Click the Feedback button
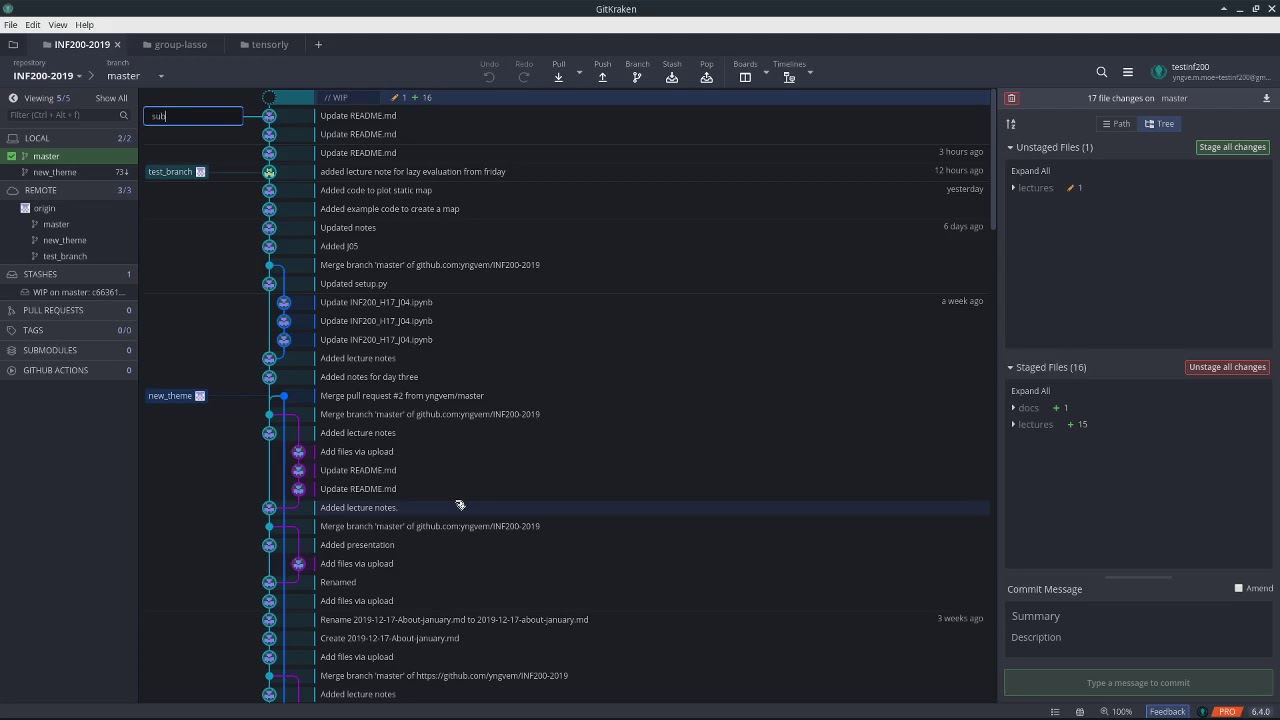Screen dimensions: 1280x720 coord(1167,712)
